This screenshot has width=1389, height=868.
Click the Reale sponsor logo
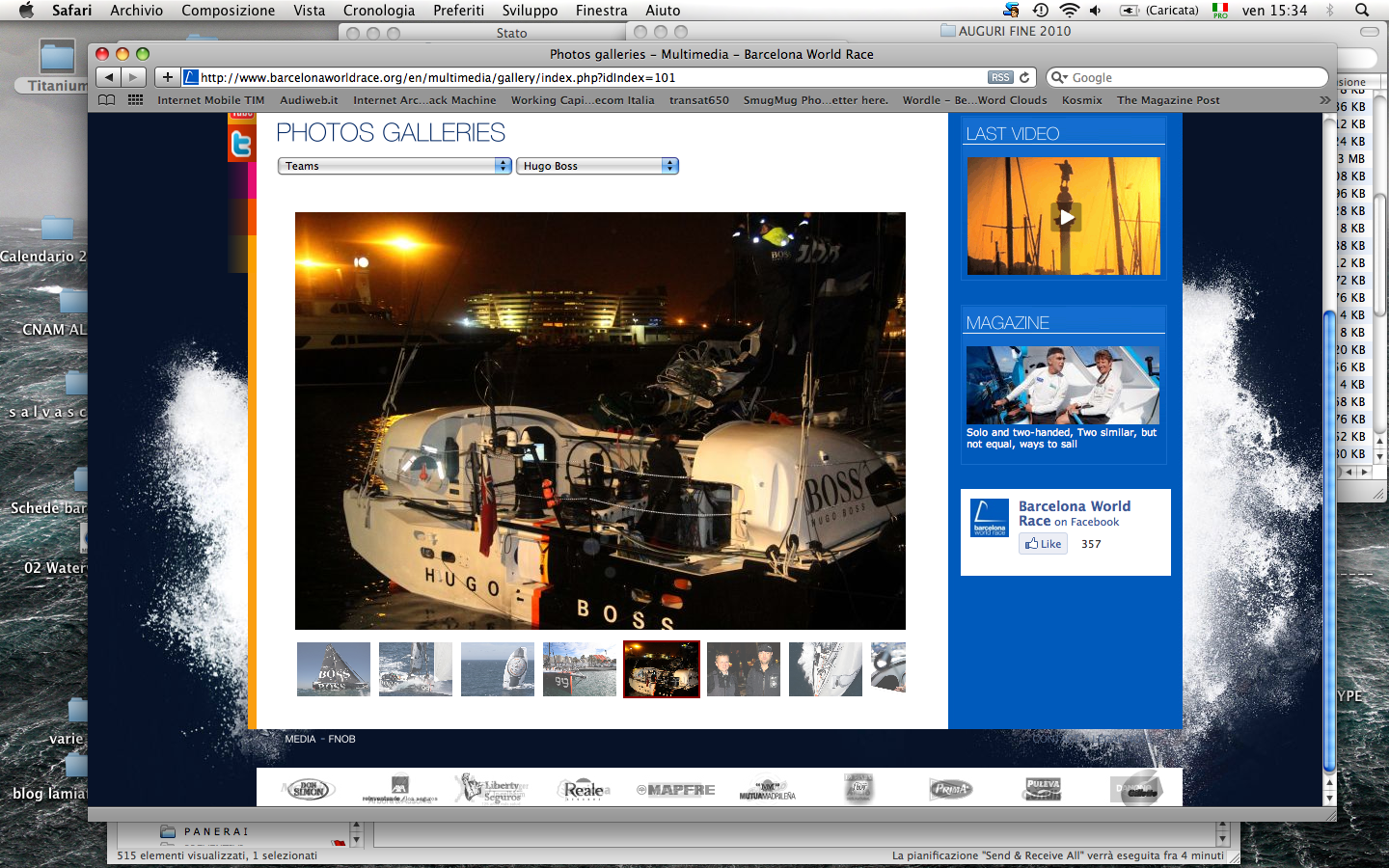[x=584, y=790]
